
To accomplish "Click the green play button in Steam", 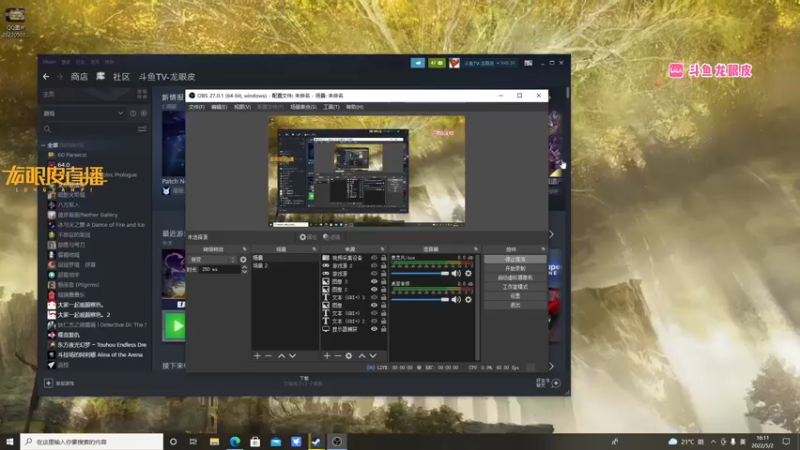I will click(174, 326).
